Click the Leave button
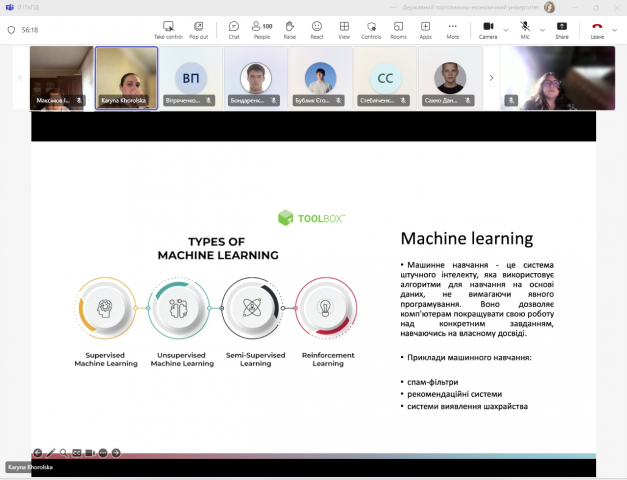The width and height of the screenshot is (627, 480). 597,29
